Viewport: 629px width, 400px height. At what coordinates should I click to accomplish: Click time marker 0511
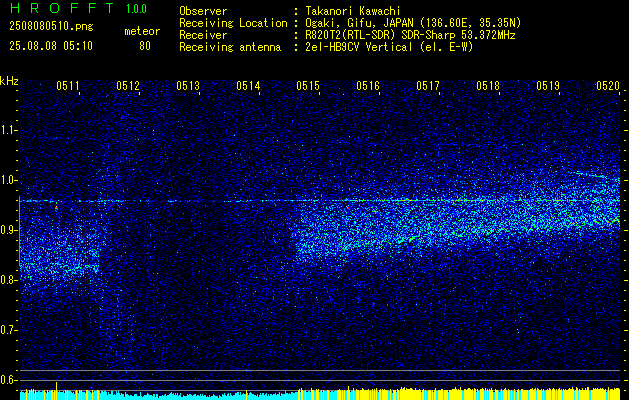point(68,85)
